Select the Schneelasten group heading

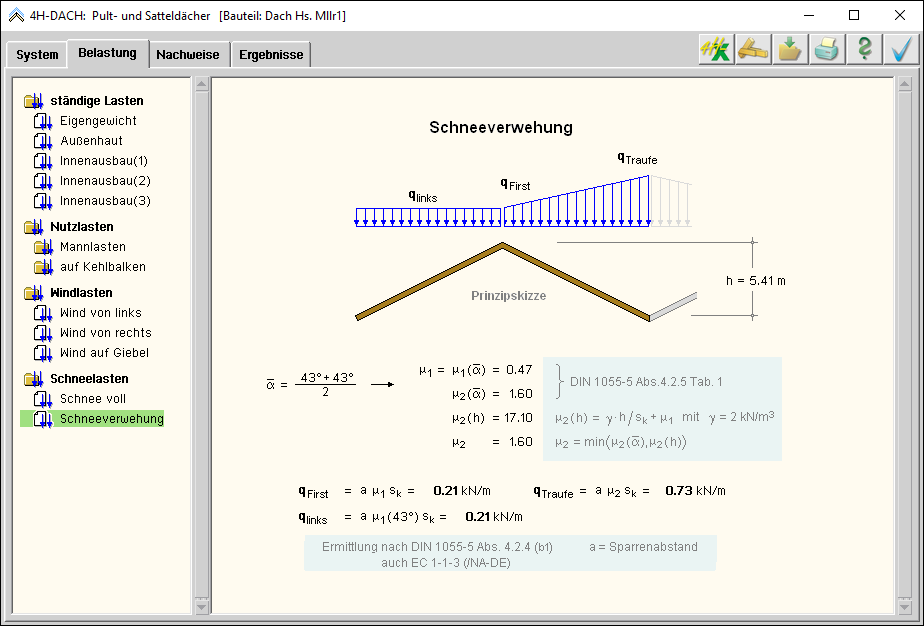point(89,379)
